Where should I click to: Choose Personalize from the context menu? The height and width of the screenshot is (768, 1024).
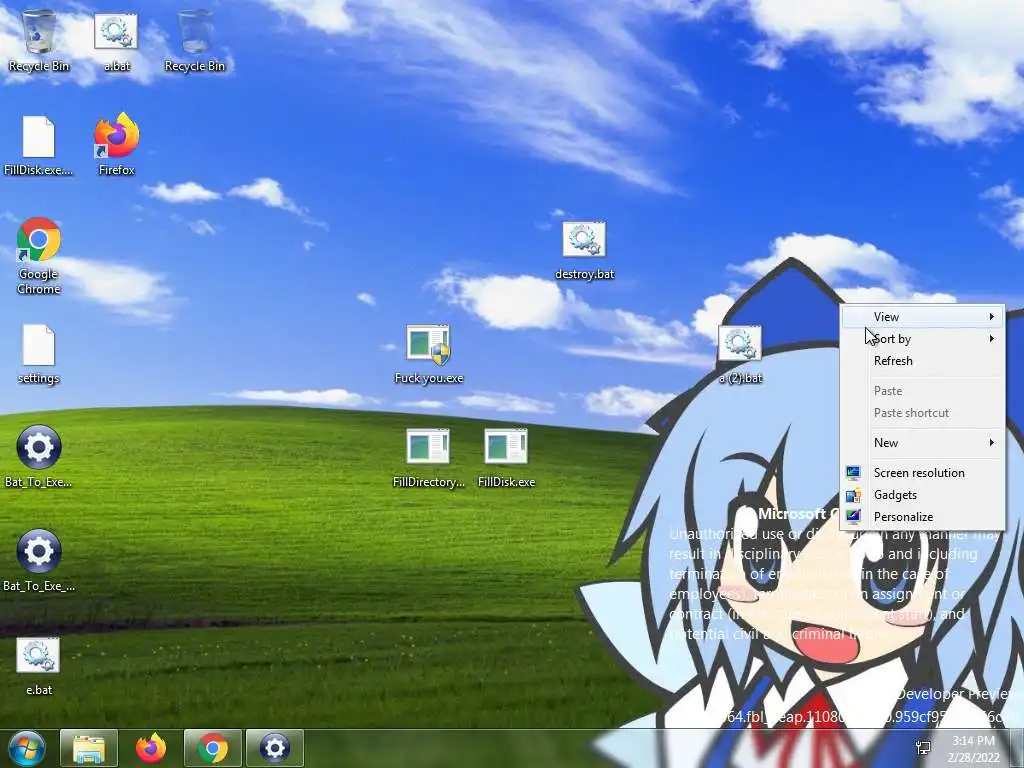click(x=922, y=517)
